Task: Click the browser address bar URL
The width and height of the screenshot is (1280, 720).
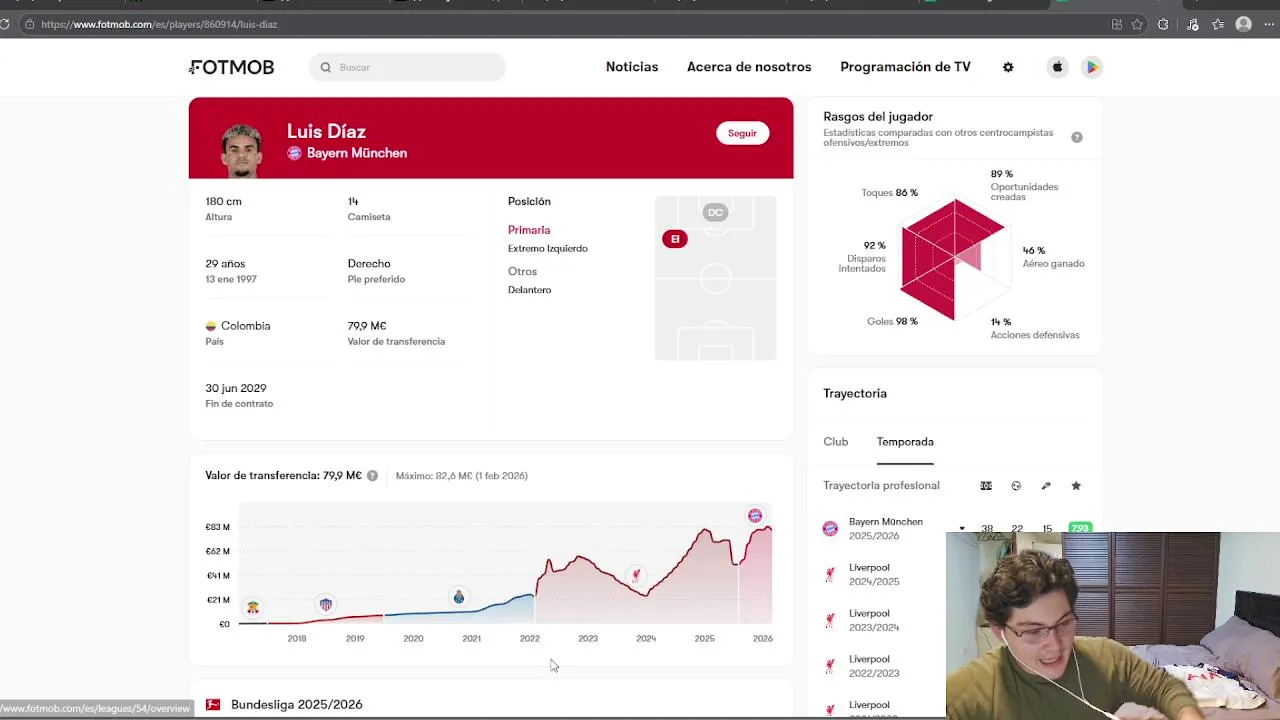Action: pyautogui.click(x=159, y=24)
